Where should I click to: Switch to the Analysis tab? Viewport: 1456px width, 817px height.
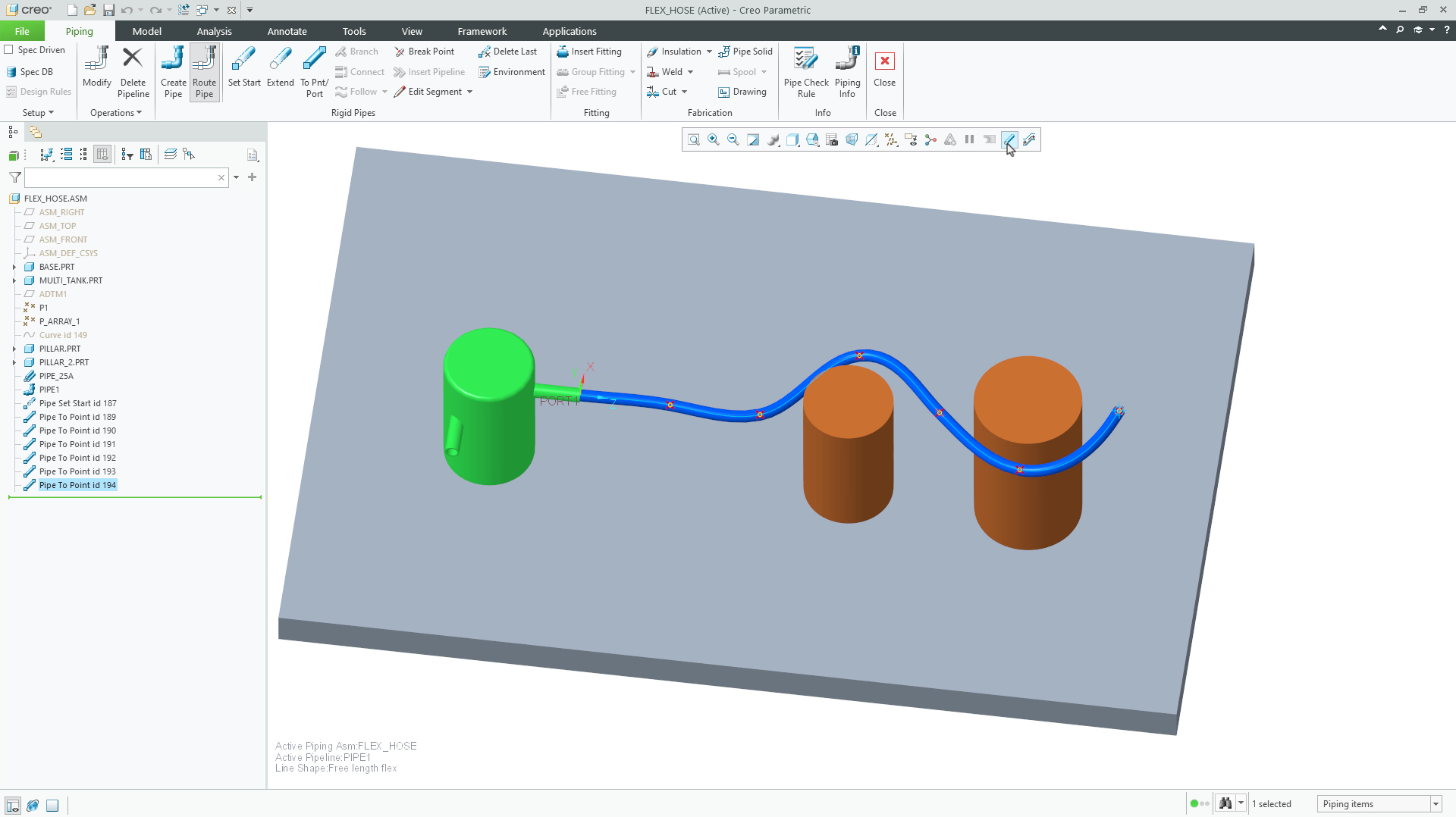coord(214,31)
